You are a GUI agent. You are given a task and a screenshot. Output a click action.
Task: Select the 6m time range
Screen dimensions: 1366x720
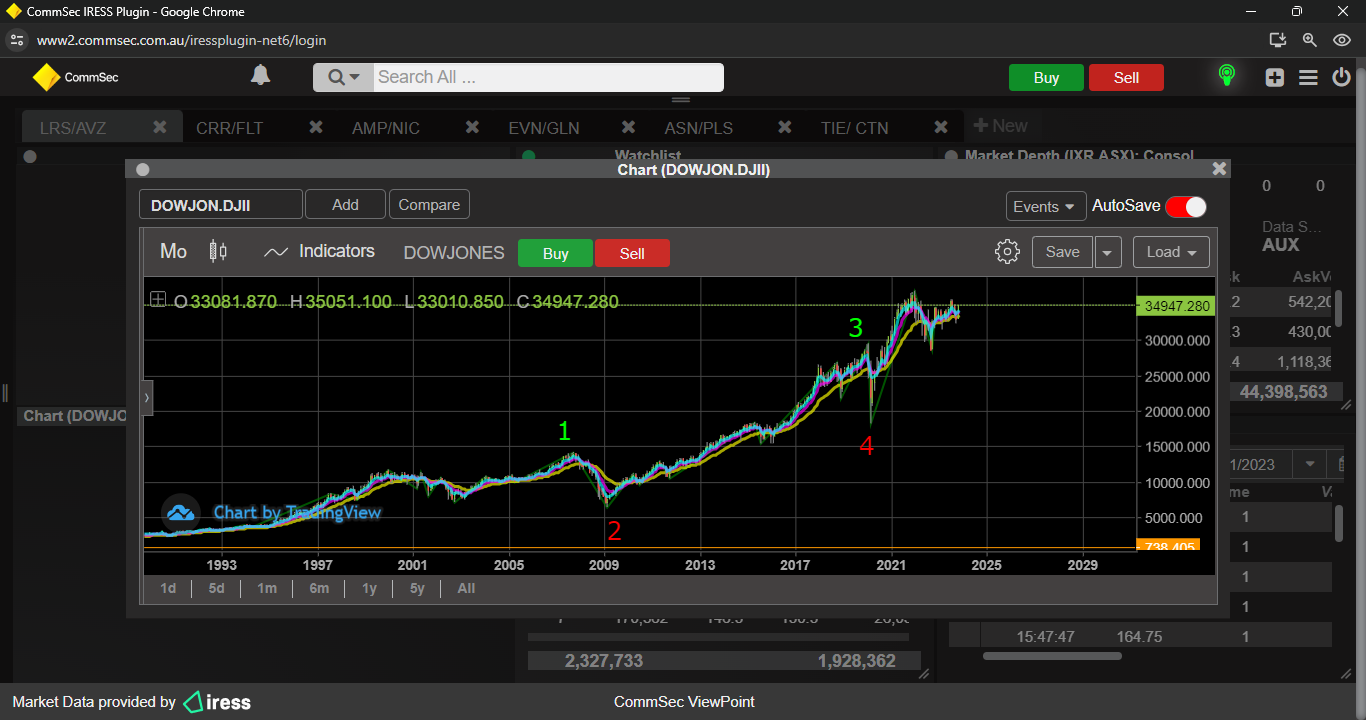tap(319, 588)
